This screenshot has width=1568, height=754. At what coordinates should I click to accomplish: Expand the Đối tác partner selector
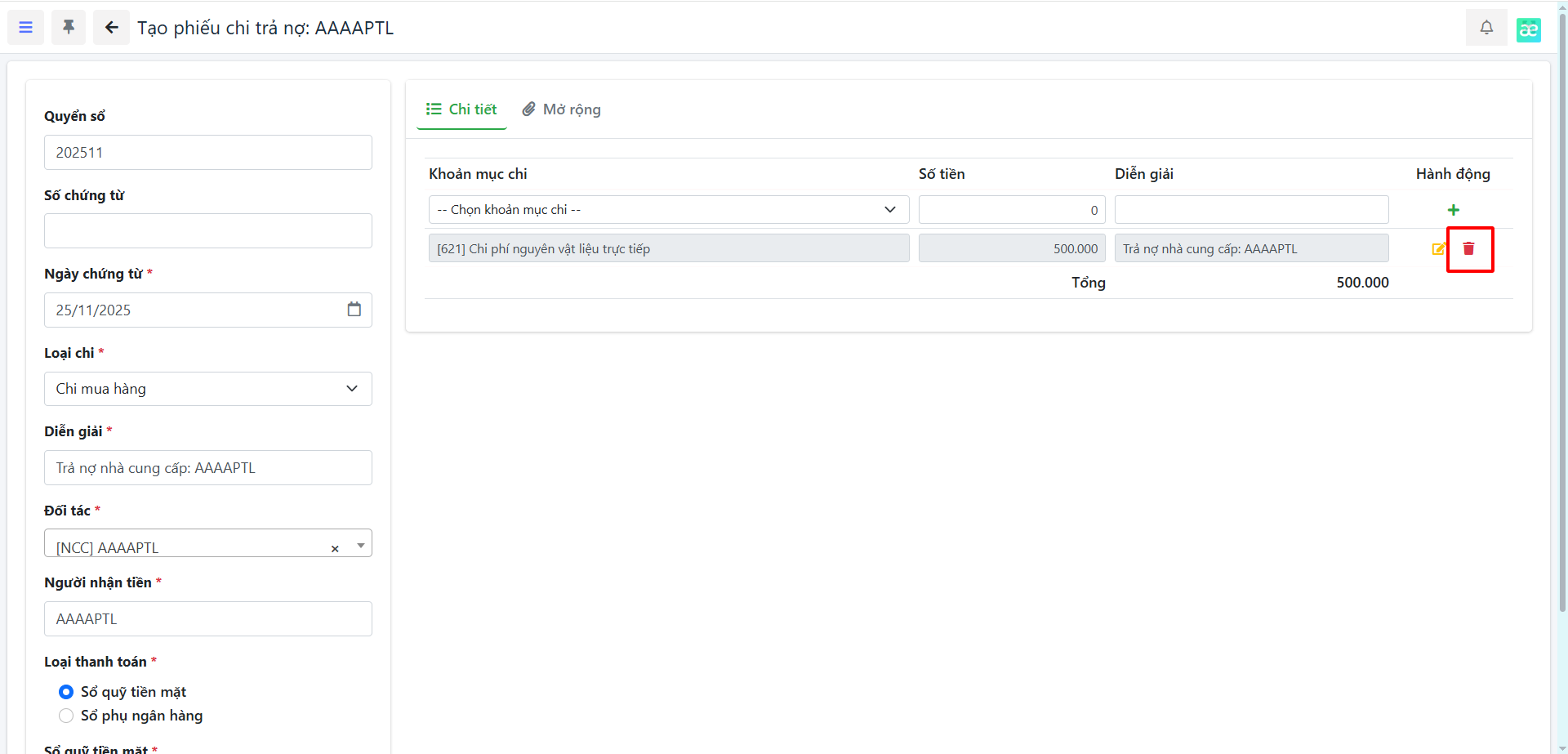click(x=360, y=545)
